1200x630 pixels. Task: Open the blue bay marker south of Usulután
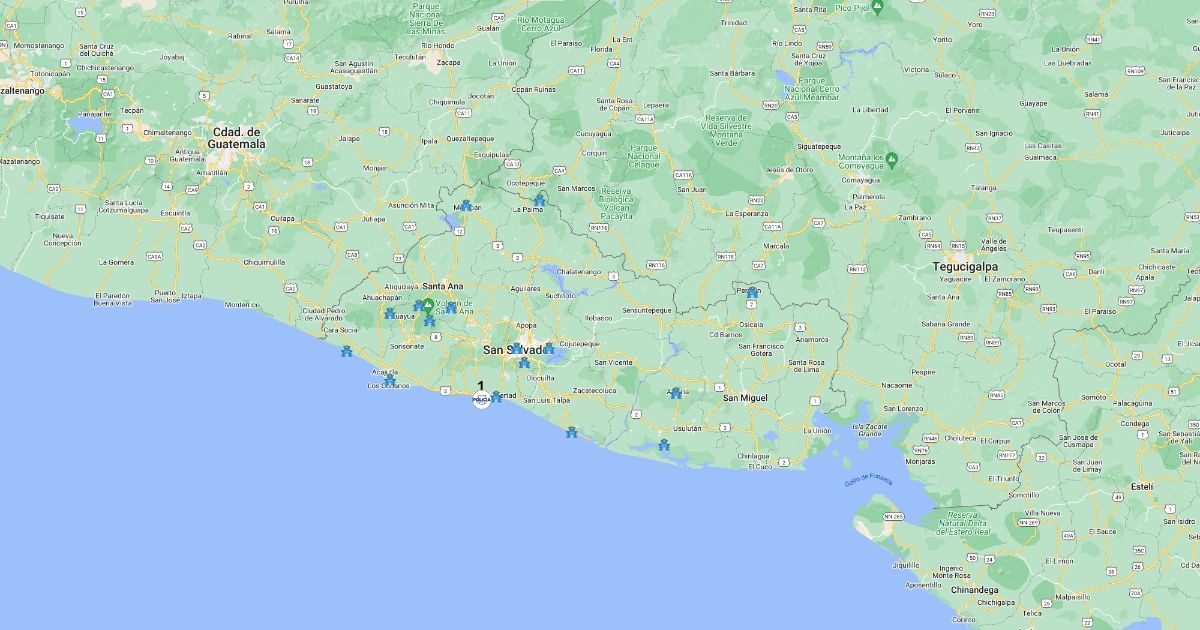tap(663, 445)
